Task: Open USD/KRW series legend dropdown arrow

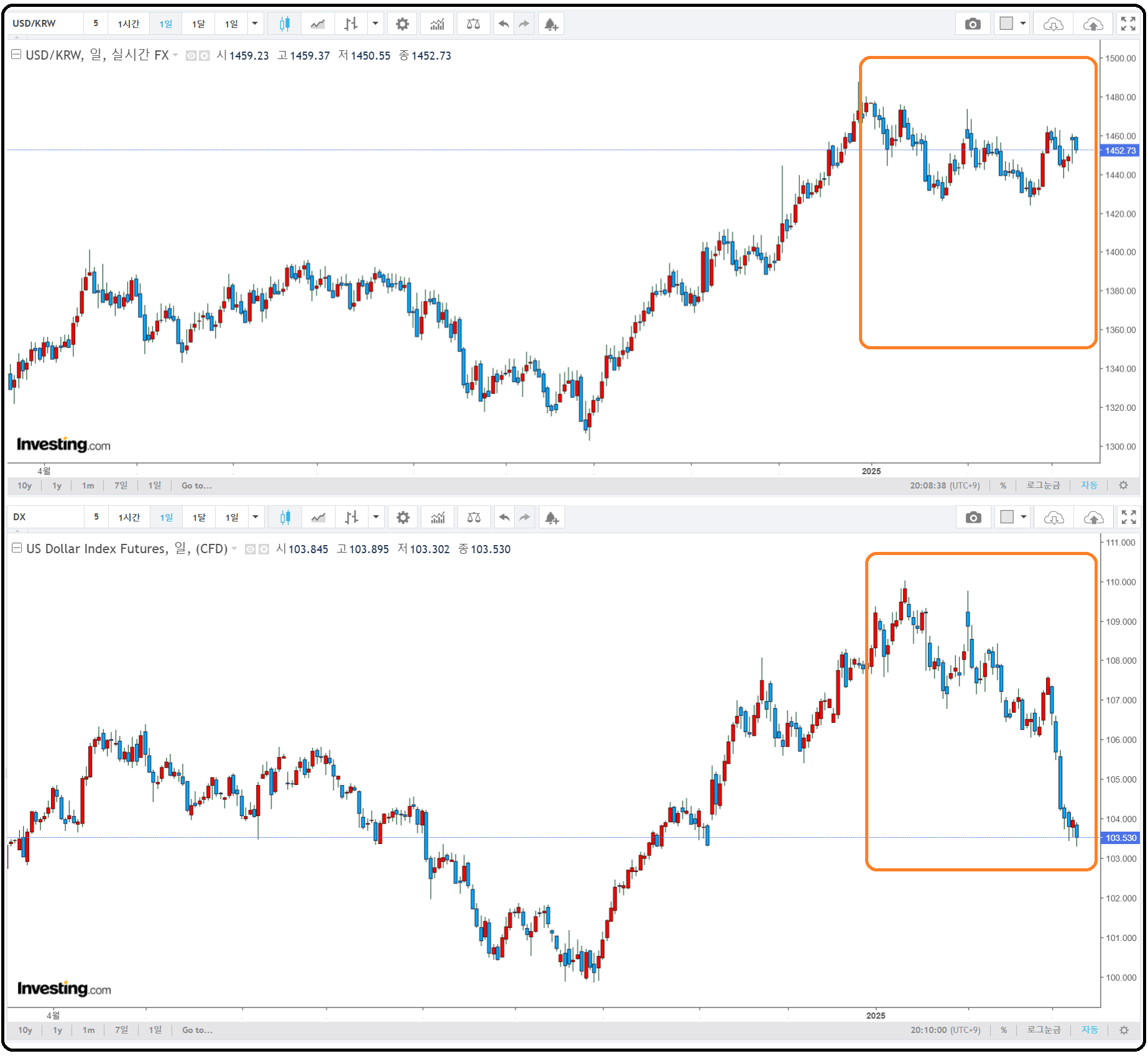Action: point(175,55)
